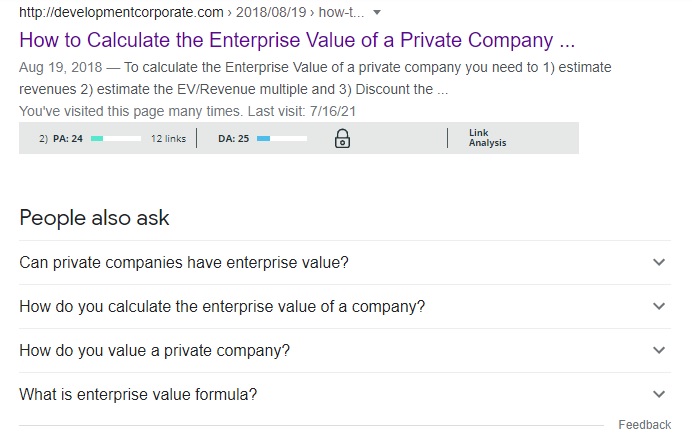Click the DA: 25 label in MozBar

pyautogui.click(x=233, y=139)
